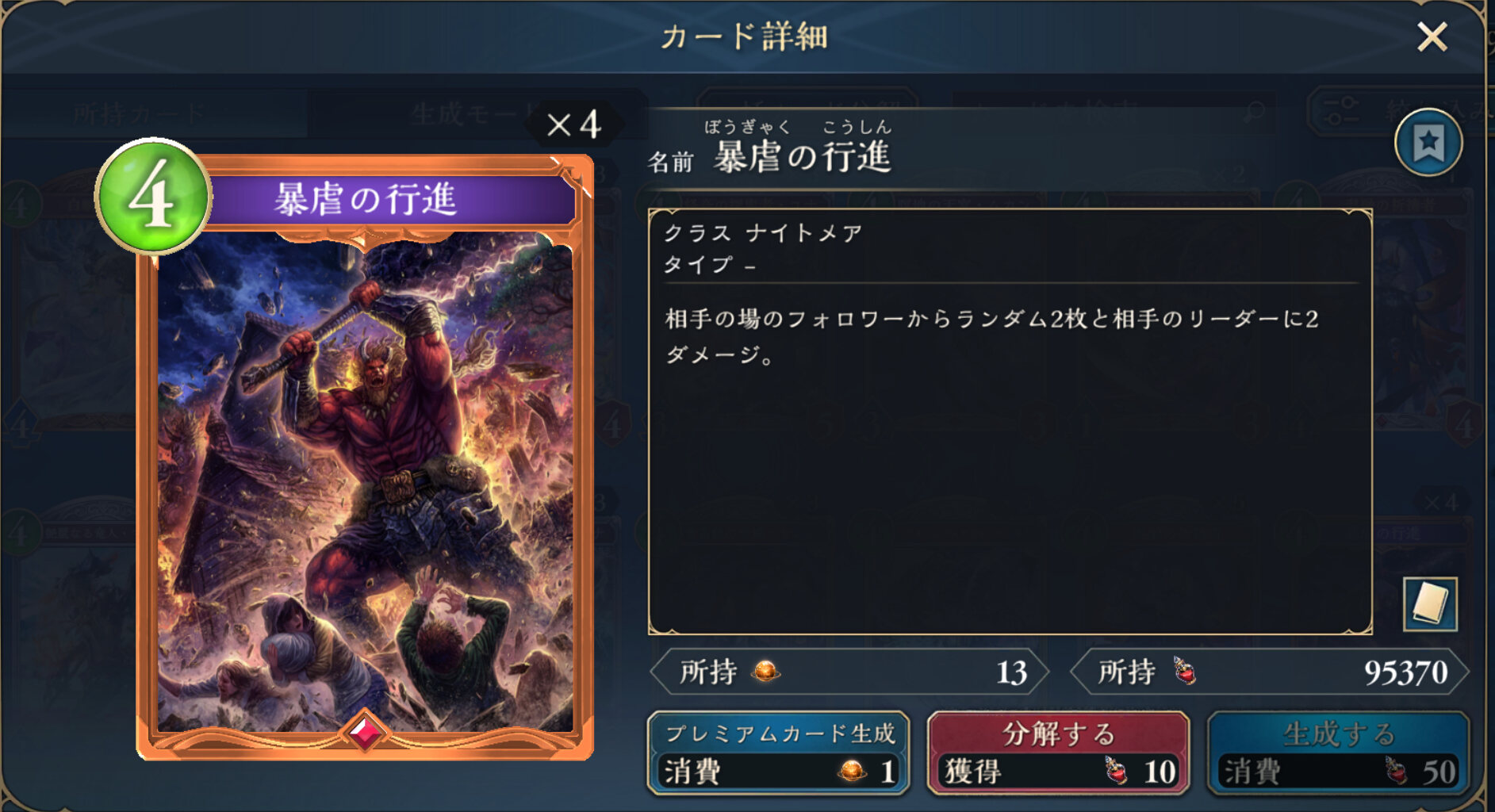Click the 分解する liquefy button

click(x=1058, y=753)
